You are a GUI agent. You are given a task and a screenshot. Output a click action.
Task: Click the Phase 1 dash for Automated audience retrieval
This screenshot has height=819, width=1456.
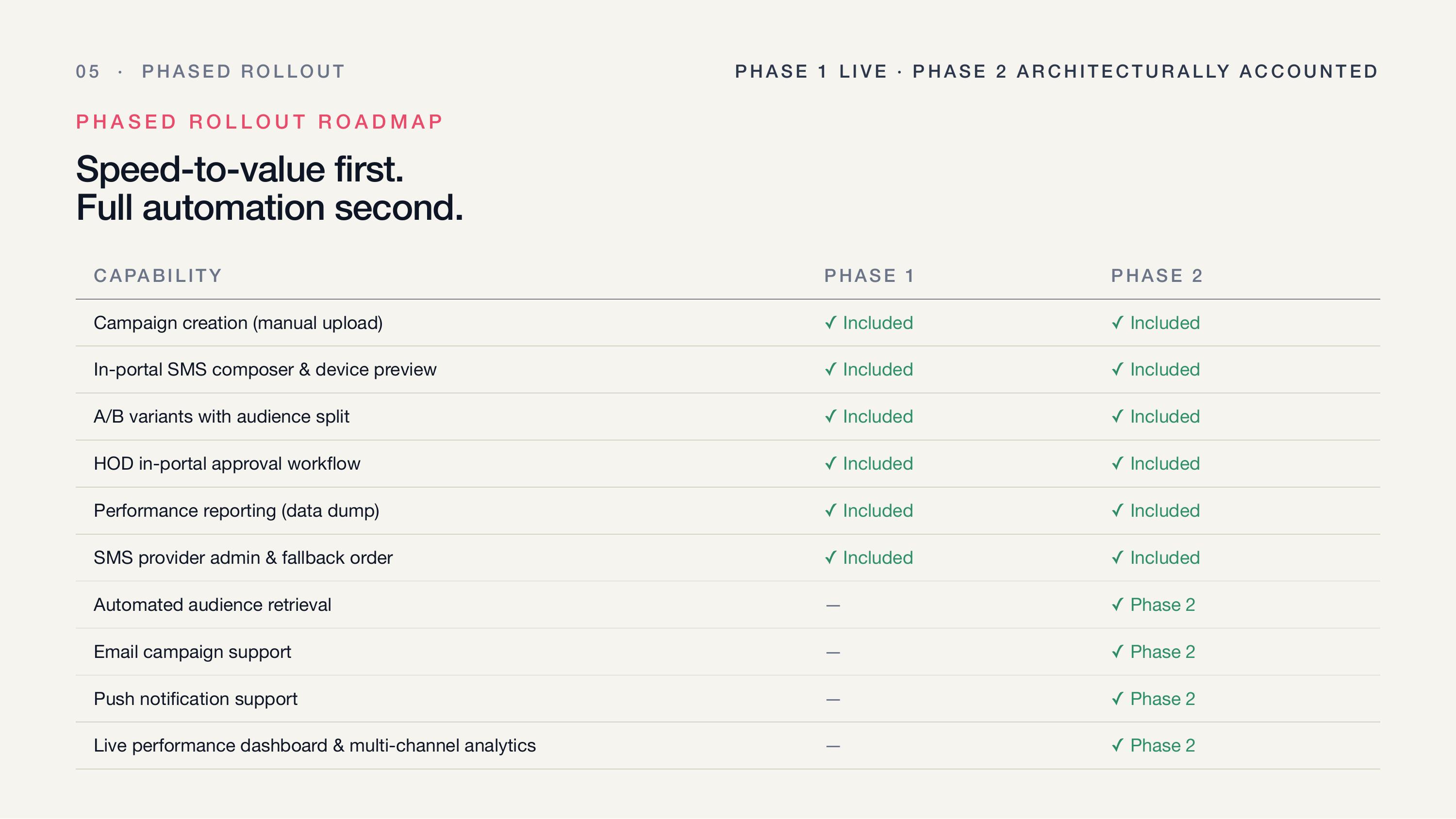tap(833, 606)
